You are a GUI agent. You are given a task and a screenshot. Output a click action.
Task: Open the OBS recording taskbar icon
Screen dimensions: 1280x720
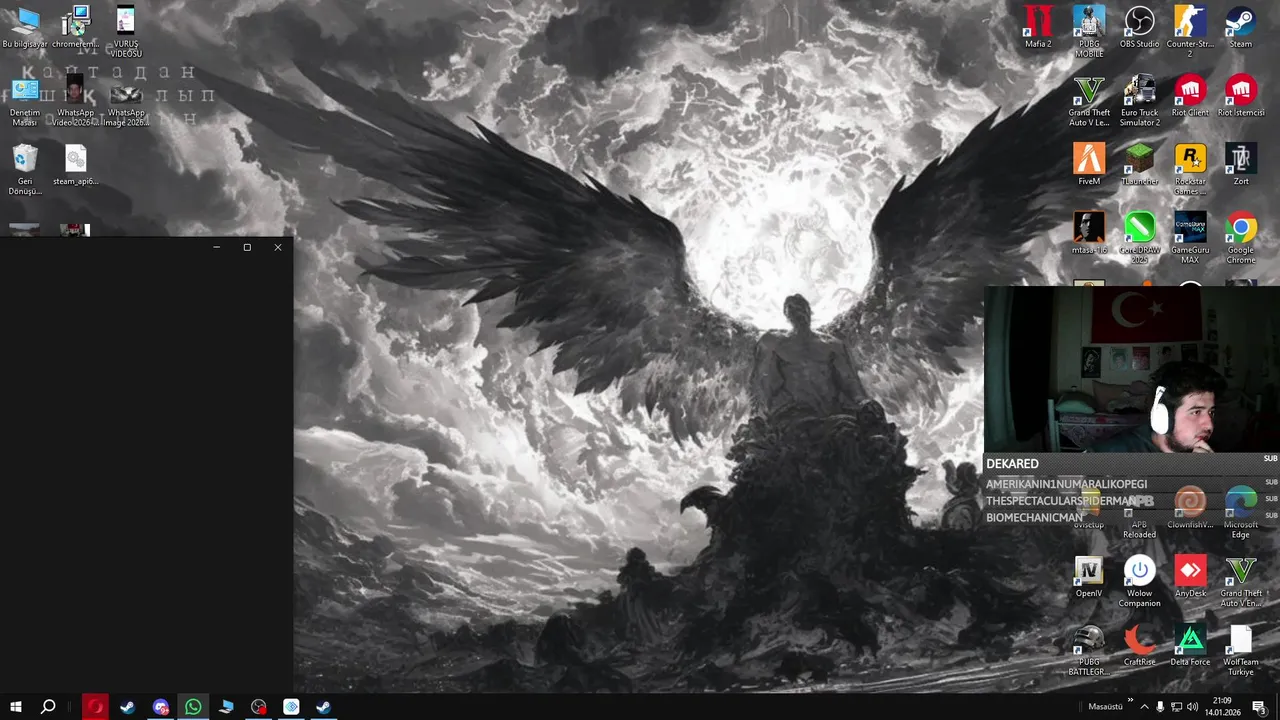pos(259,707)
